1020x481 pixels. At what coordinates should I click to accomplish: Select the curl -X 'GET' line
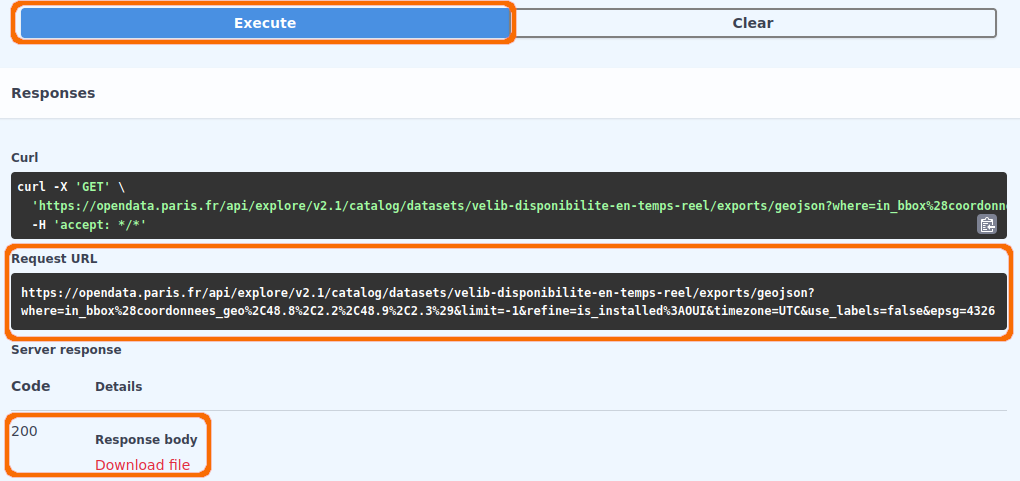(x=71, y=187)
